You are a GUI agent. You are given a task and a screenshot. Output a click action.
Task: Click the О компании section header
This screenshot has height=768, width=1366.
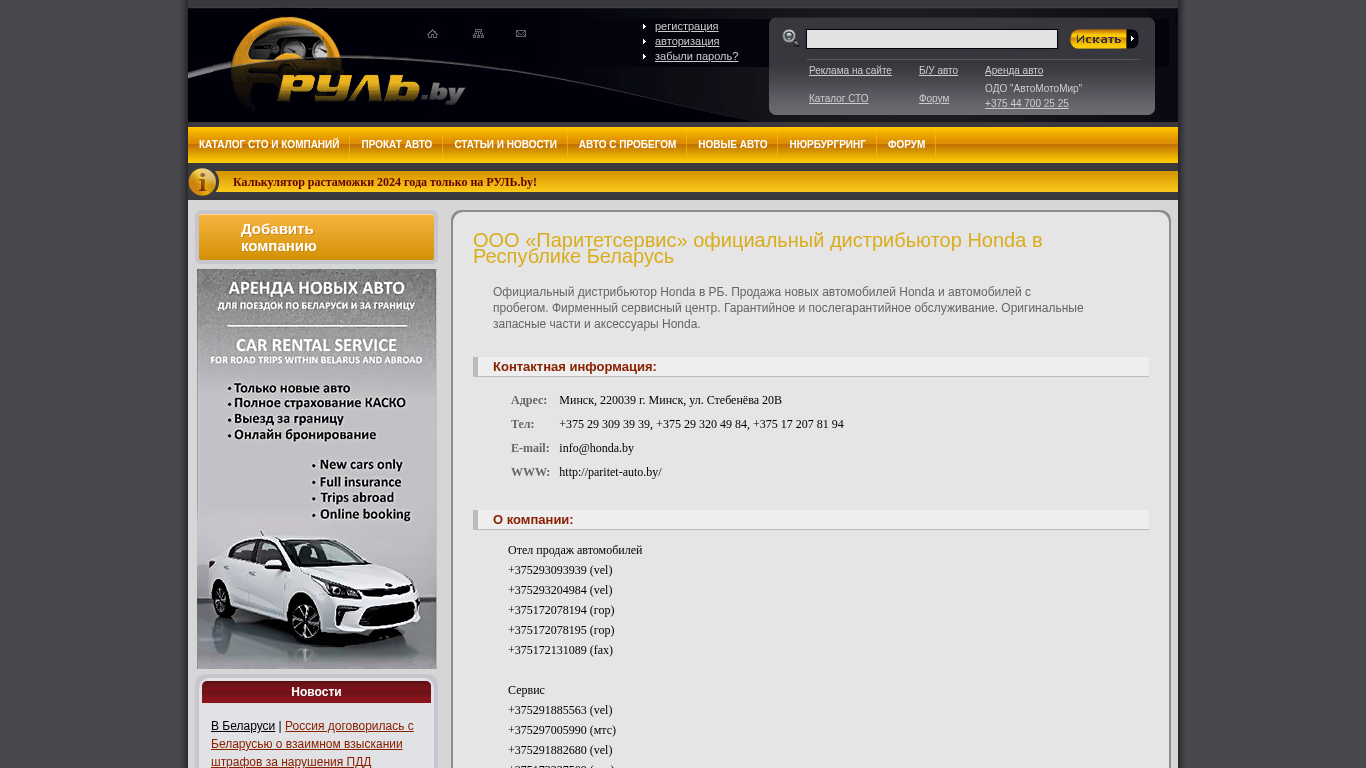pyautogui.click(x=811, y=520)
